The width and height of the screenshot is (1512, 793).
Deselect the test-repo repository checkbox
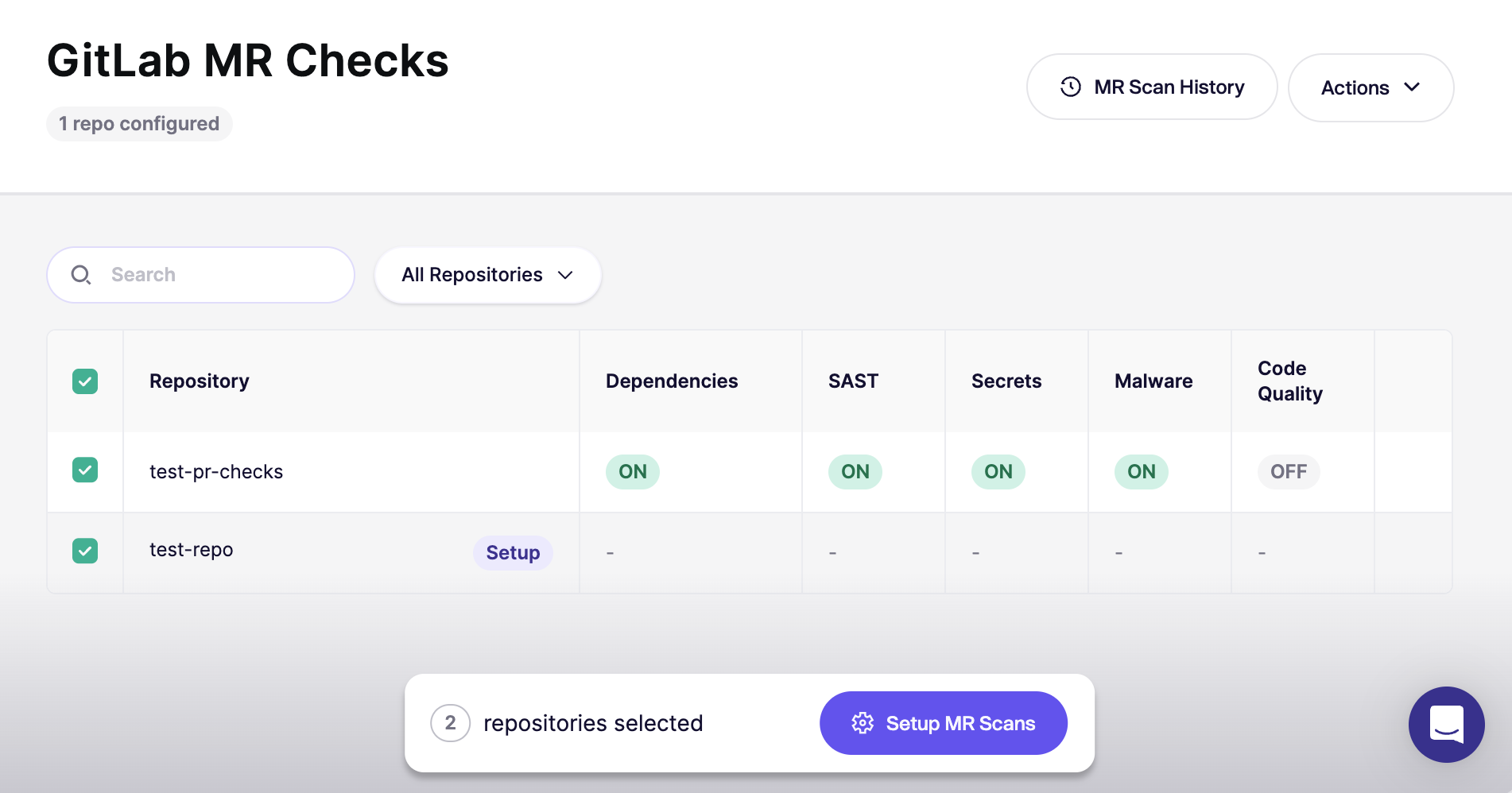click(x=85, y=551)
